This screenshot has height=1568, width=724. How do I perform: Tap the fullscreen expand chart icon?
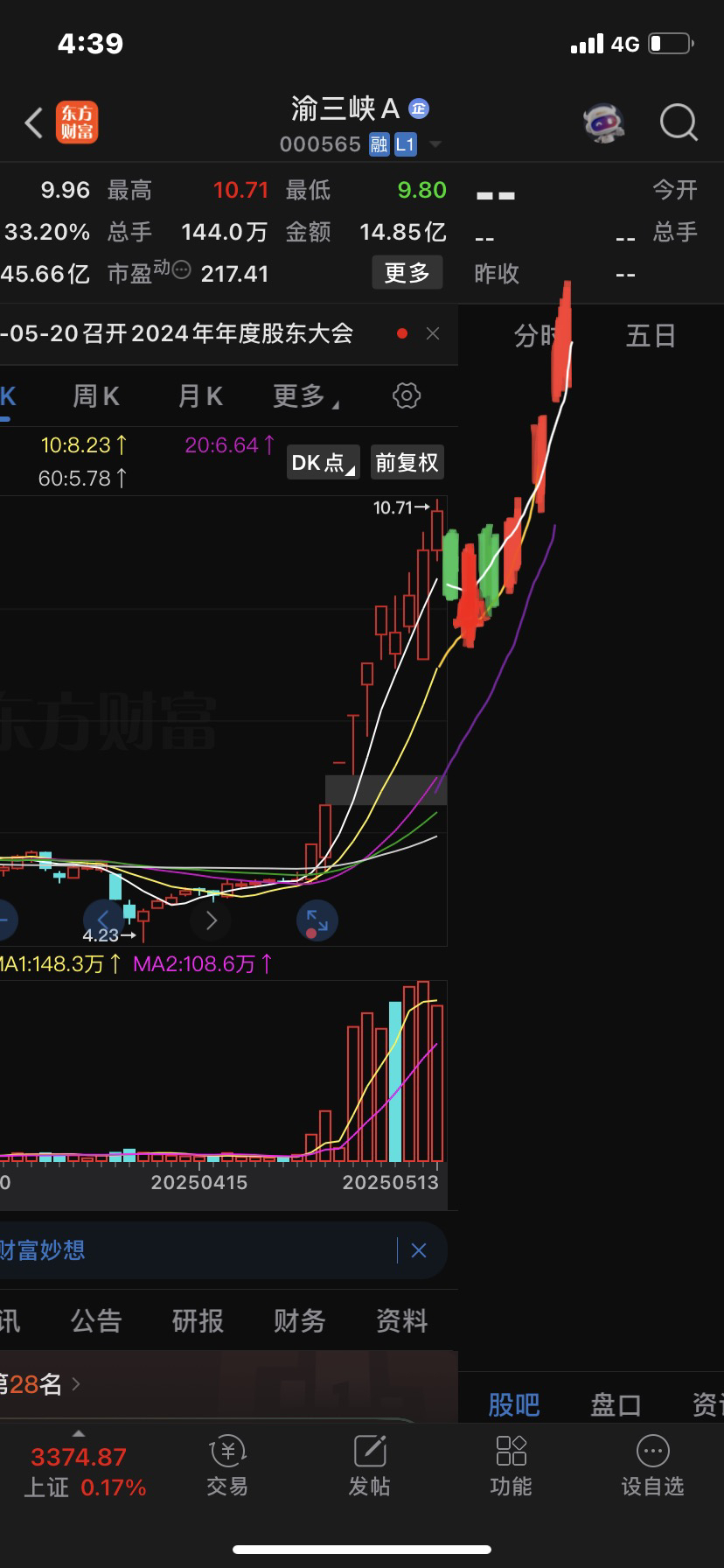(x=317, y=920)
